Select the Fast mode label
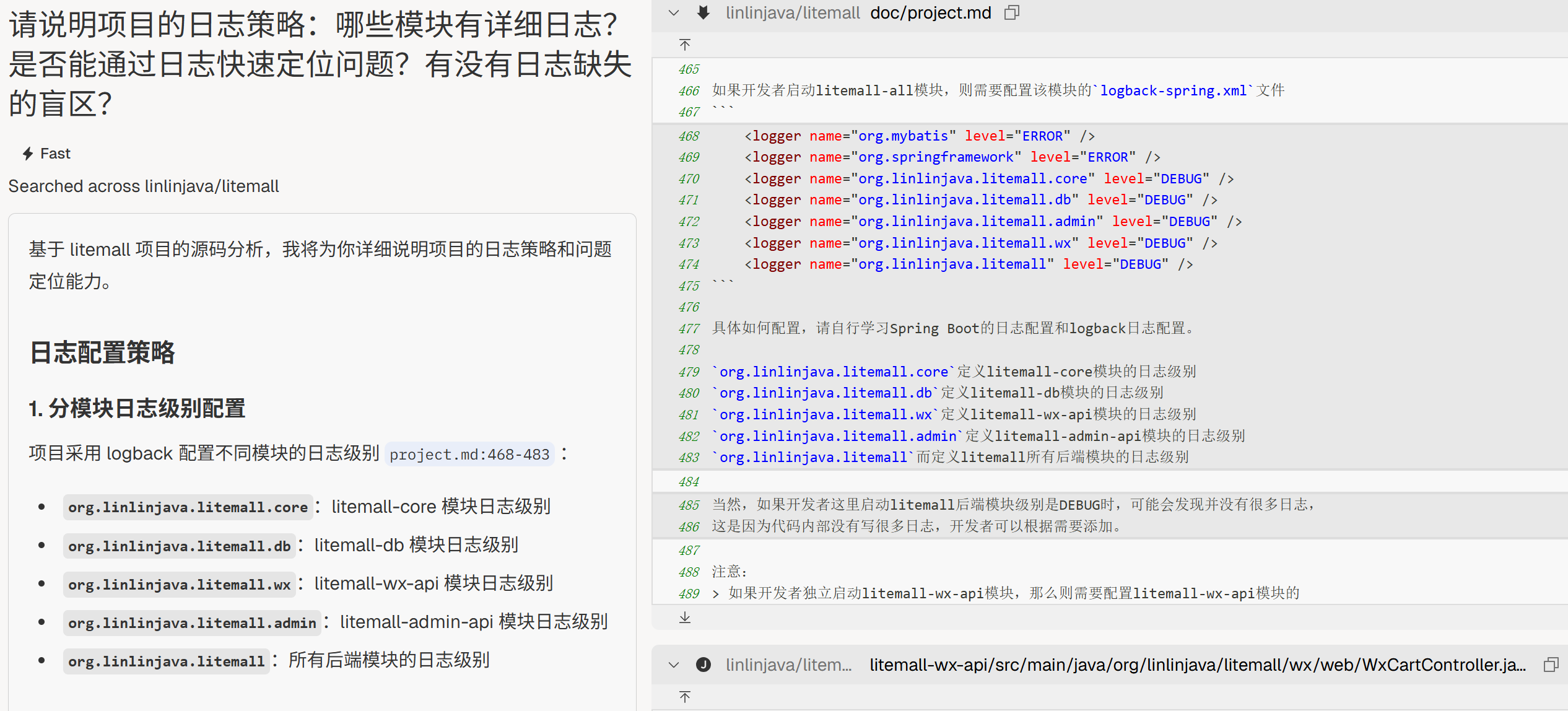The height and width of the screenshot is (711, 1568). click(55, 154)
